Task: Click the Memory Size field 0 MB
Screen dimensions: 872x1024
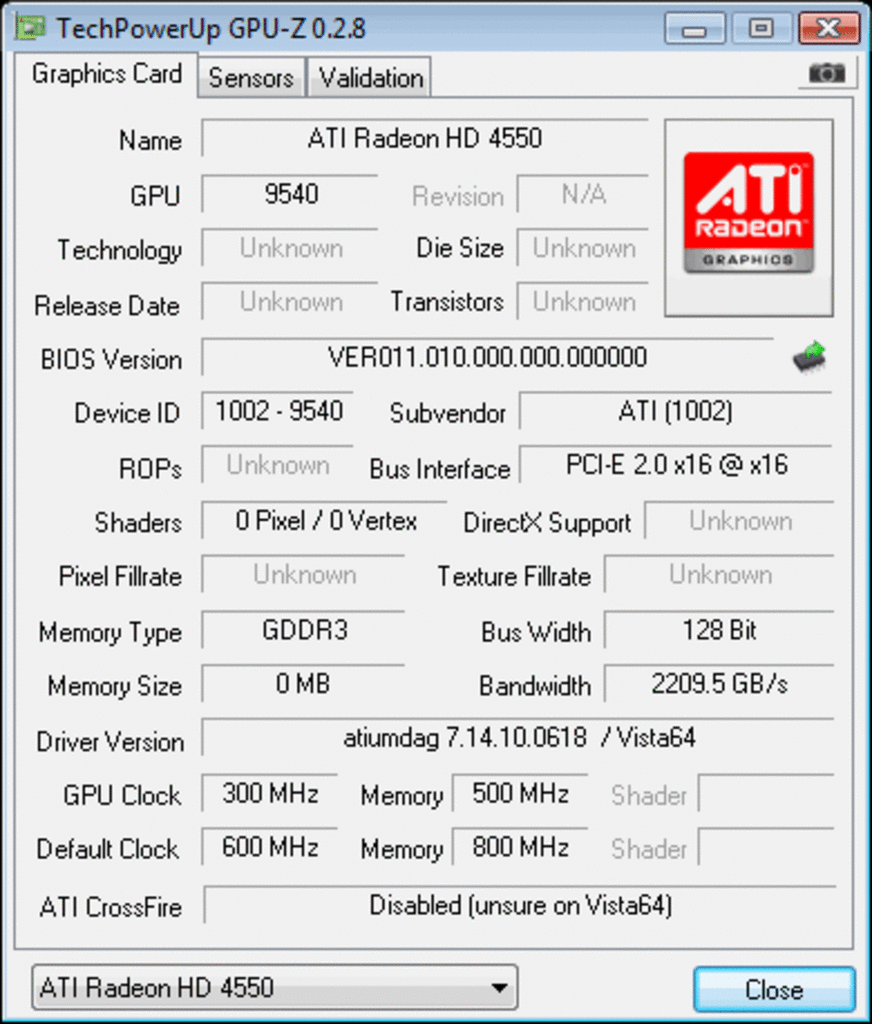Action: [304, 684]
